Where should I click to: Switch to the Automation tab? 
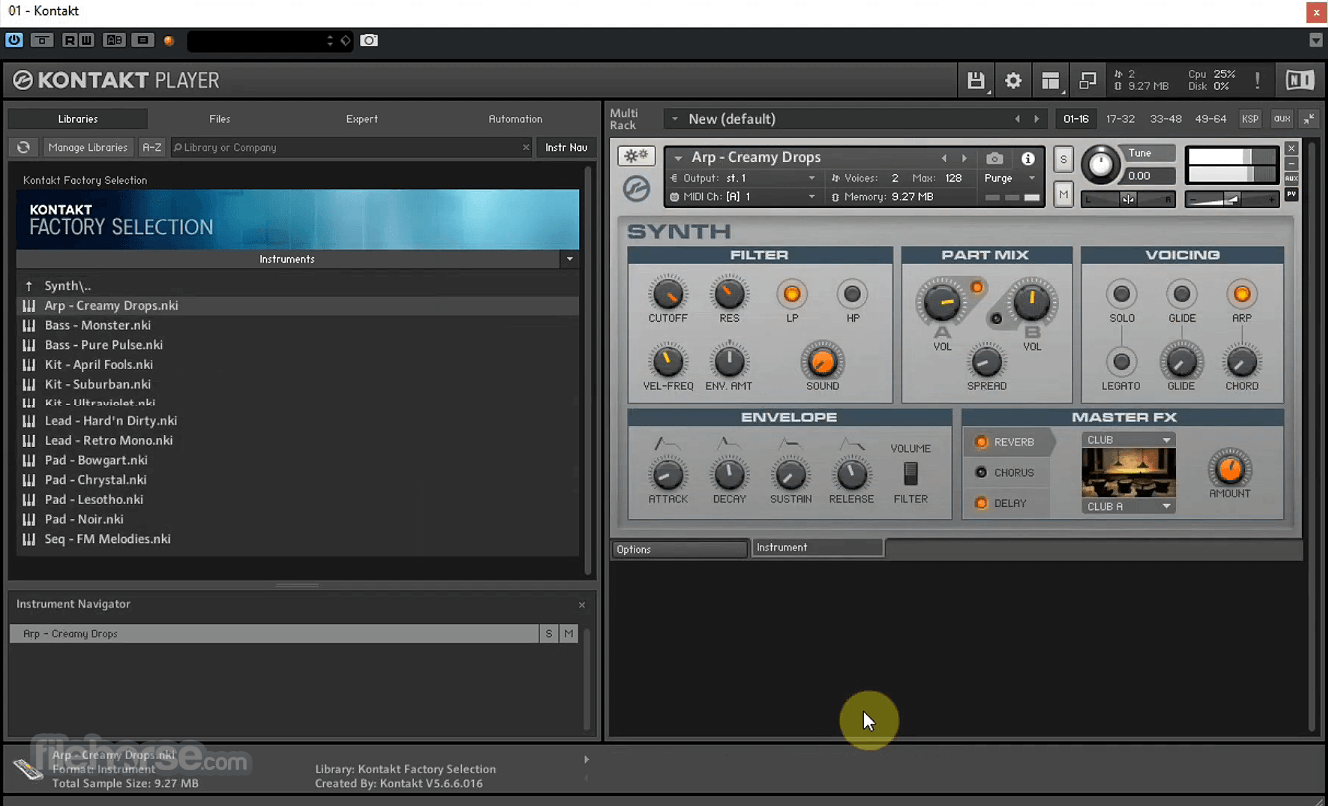[x=515, y=119]
